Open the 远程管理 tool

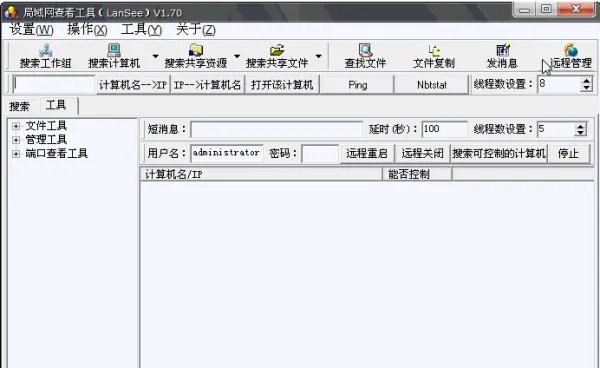coord(571,56)
